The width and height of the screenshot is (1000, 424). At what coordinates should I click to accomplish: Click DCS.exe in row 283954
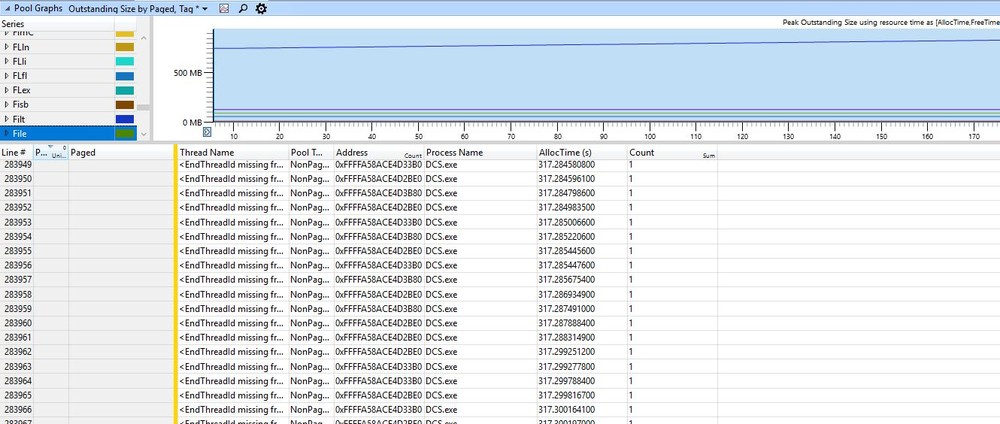(x=441, y=237)
